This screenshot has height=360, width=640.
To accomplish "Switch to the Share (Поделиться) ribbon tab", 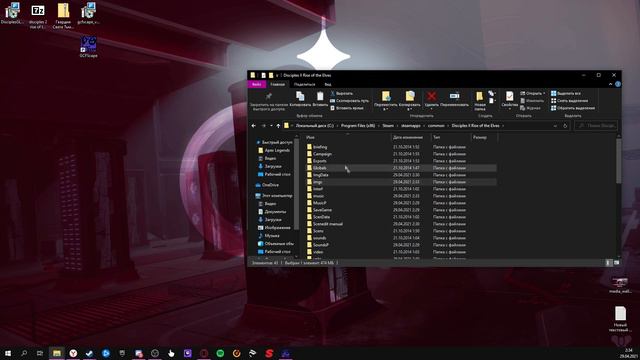I will tap(304, 84).
